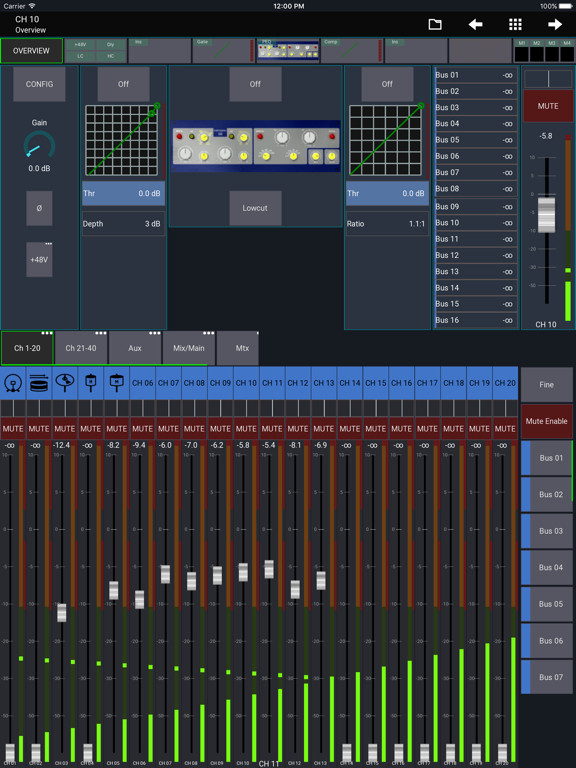Select Bus 02 sends-on-fader button
The image size is (576, 768).
(546, 495)
